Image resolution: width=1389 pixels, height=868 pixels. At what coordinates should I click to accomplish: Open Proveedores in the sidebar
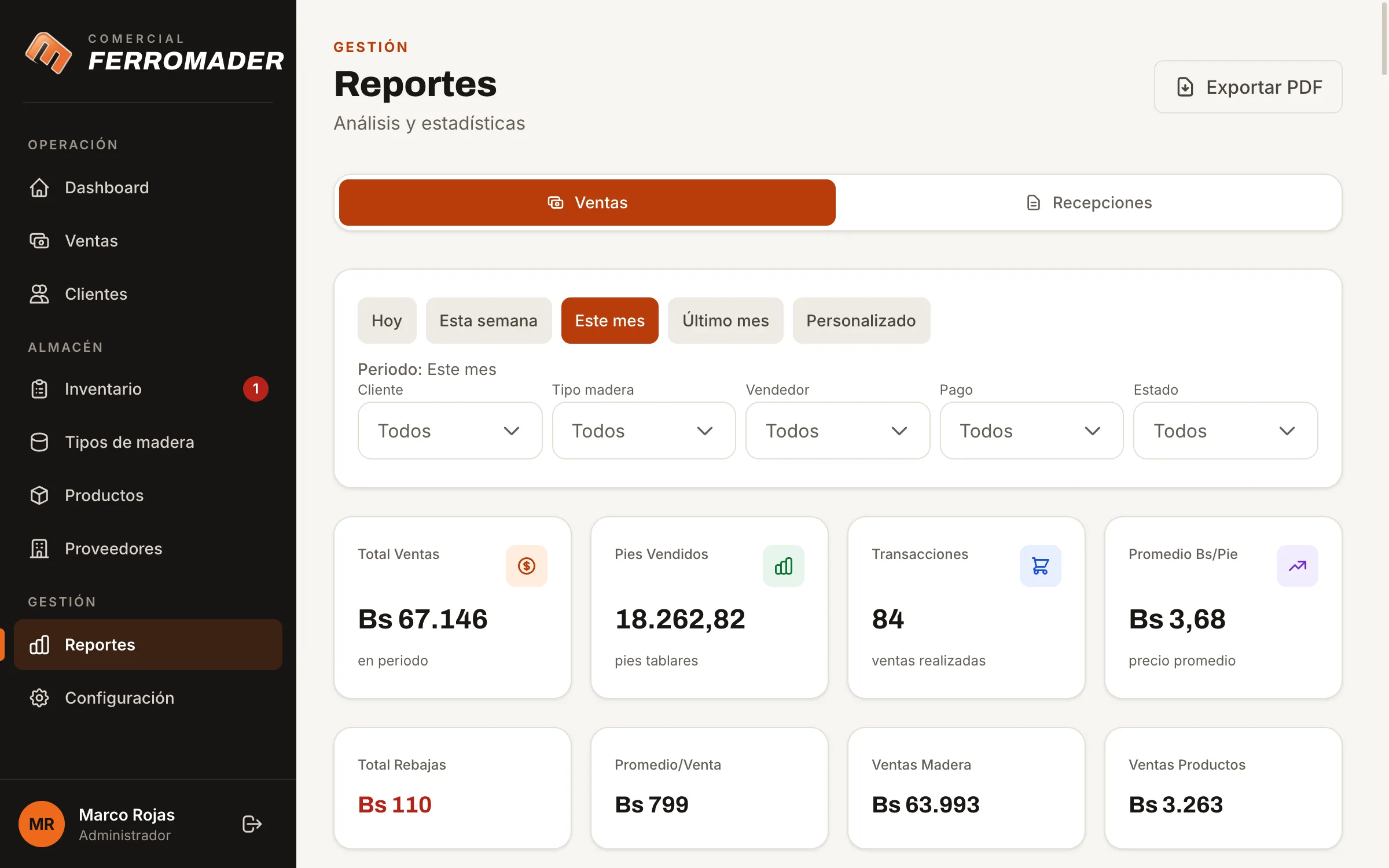click(x=148, y=549)
